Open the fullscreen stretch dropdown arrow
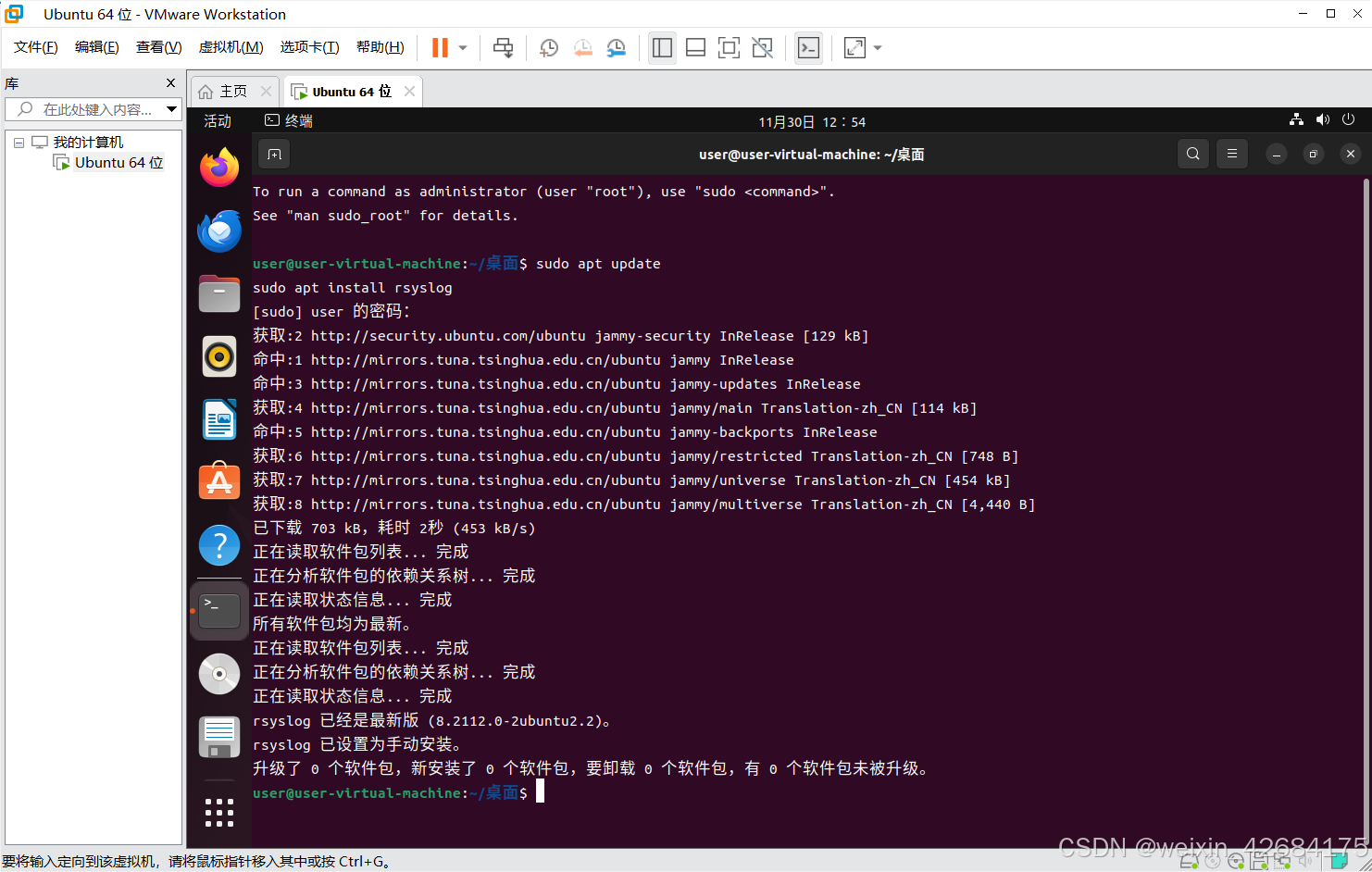 point(876,48)
